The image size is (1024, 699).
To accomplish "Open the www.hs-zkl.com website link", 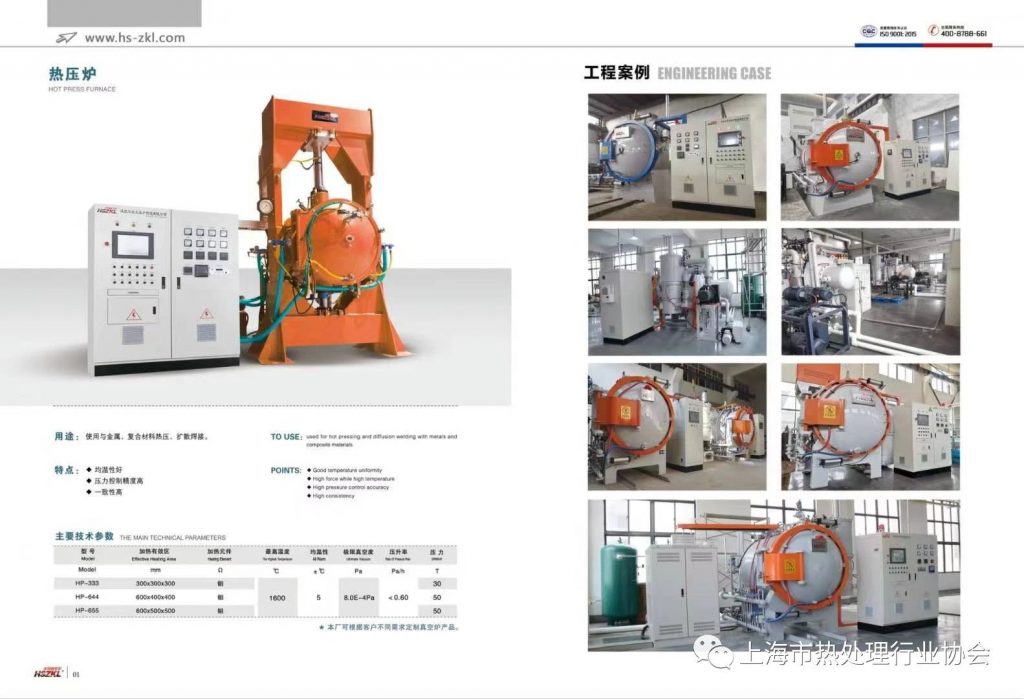I will tap(134, 38).
